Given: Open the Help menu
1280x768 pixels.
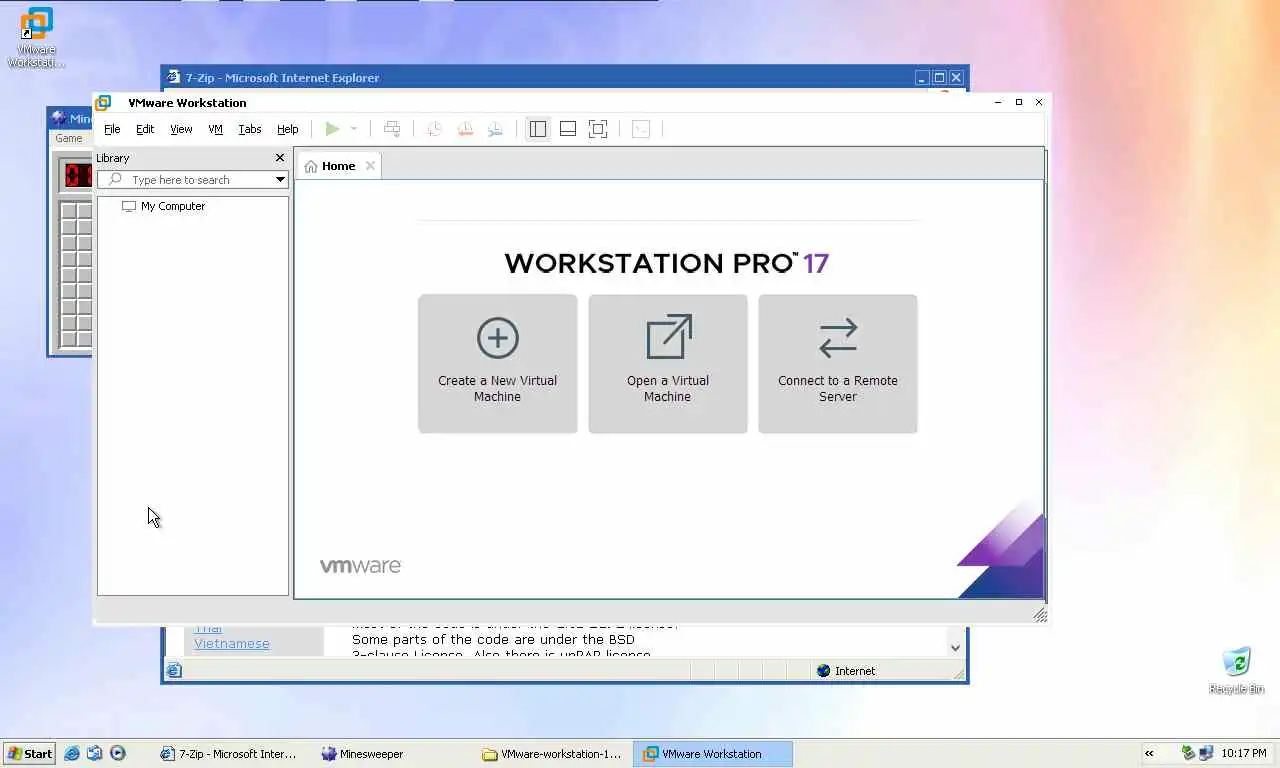Looking at the screenshot, I should [288, 129].
